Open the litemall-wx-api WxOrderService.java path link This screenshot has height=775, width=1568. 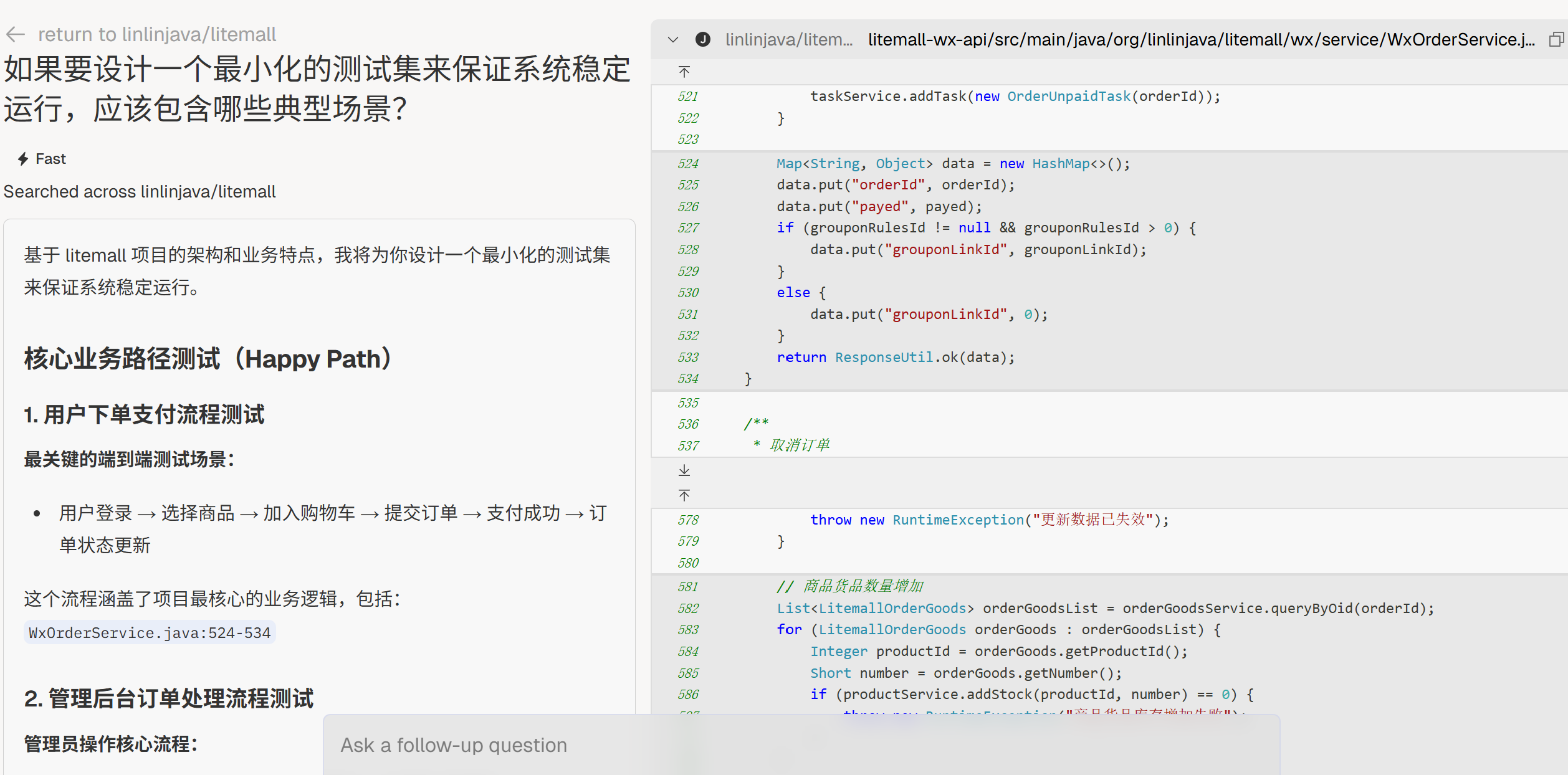1200,40
